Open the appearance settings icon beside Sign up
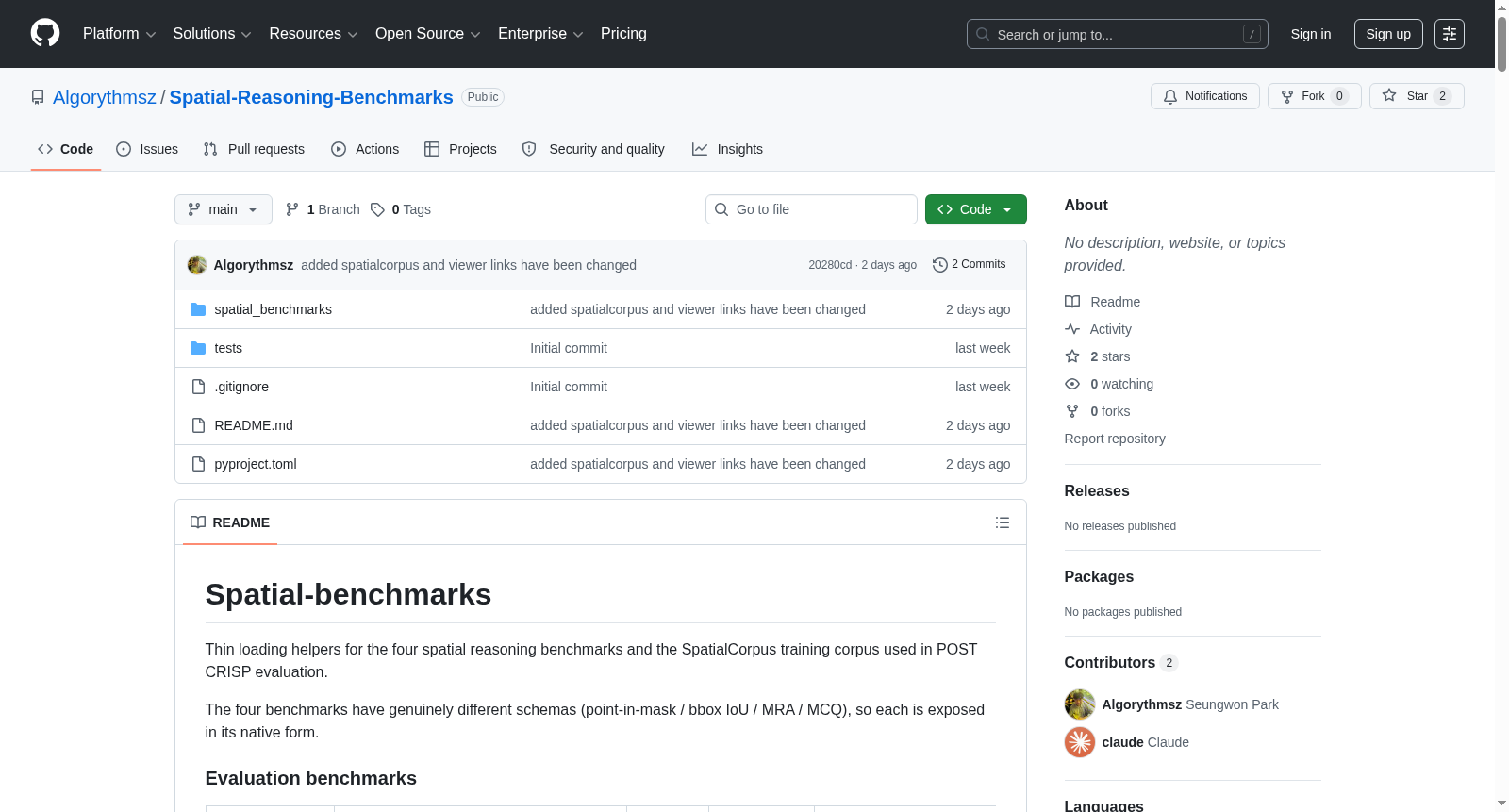This screenshot has height=812, width=1509. pyautogui.click(x=1450, y=34)
